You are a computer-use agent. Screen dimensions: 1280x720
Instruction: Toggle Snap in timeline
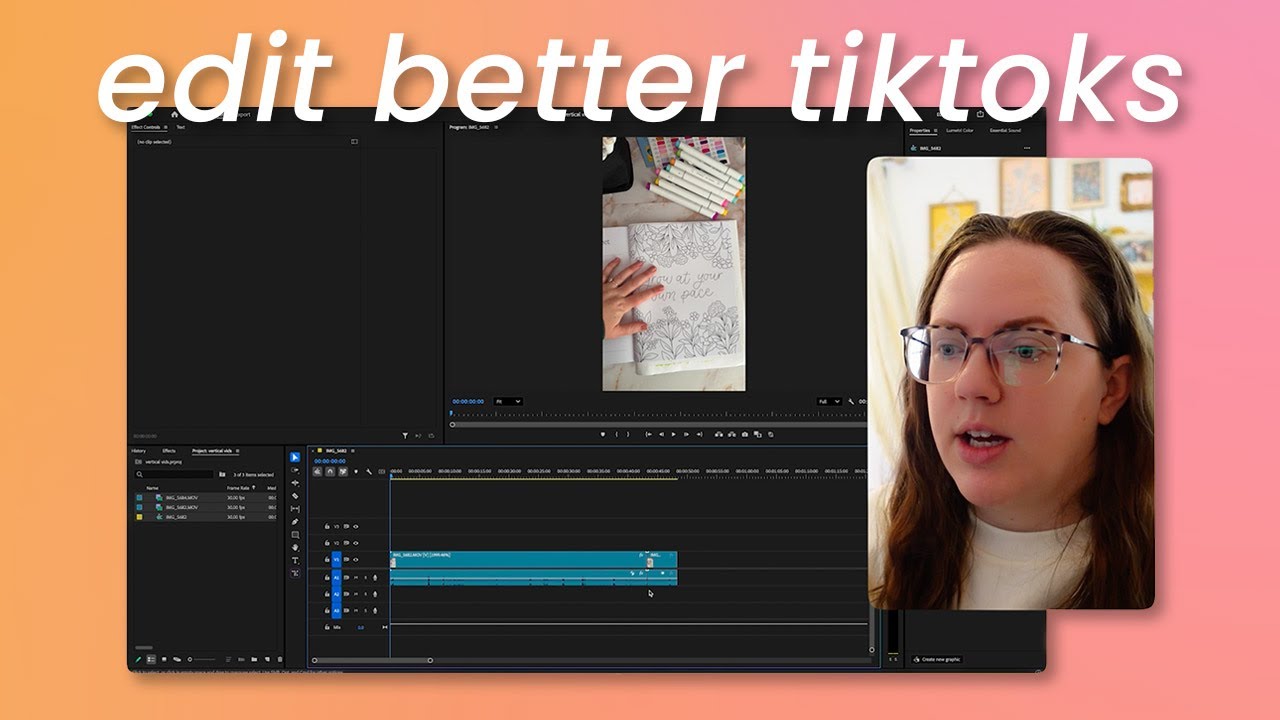click(330, 471)
